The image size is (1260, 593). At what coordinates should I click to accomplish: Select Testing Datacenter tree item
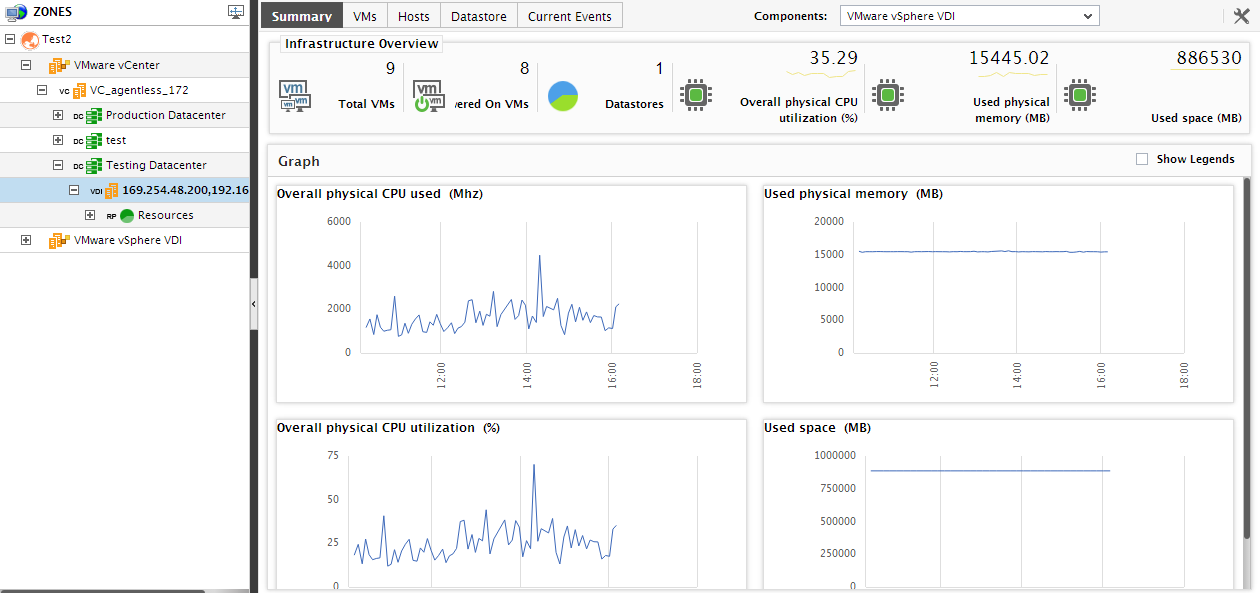coord(157,165)
